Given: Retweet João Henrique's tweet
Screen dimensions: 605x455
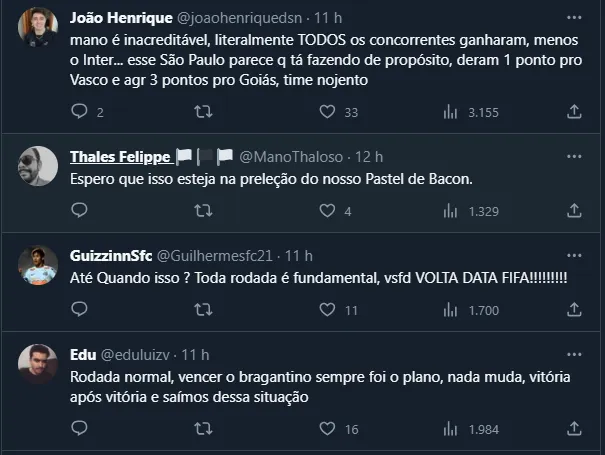Looking at the screenshot, I should [x=201, y=113].
